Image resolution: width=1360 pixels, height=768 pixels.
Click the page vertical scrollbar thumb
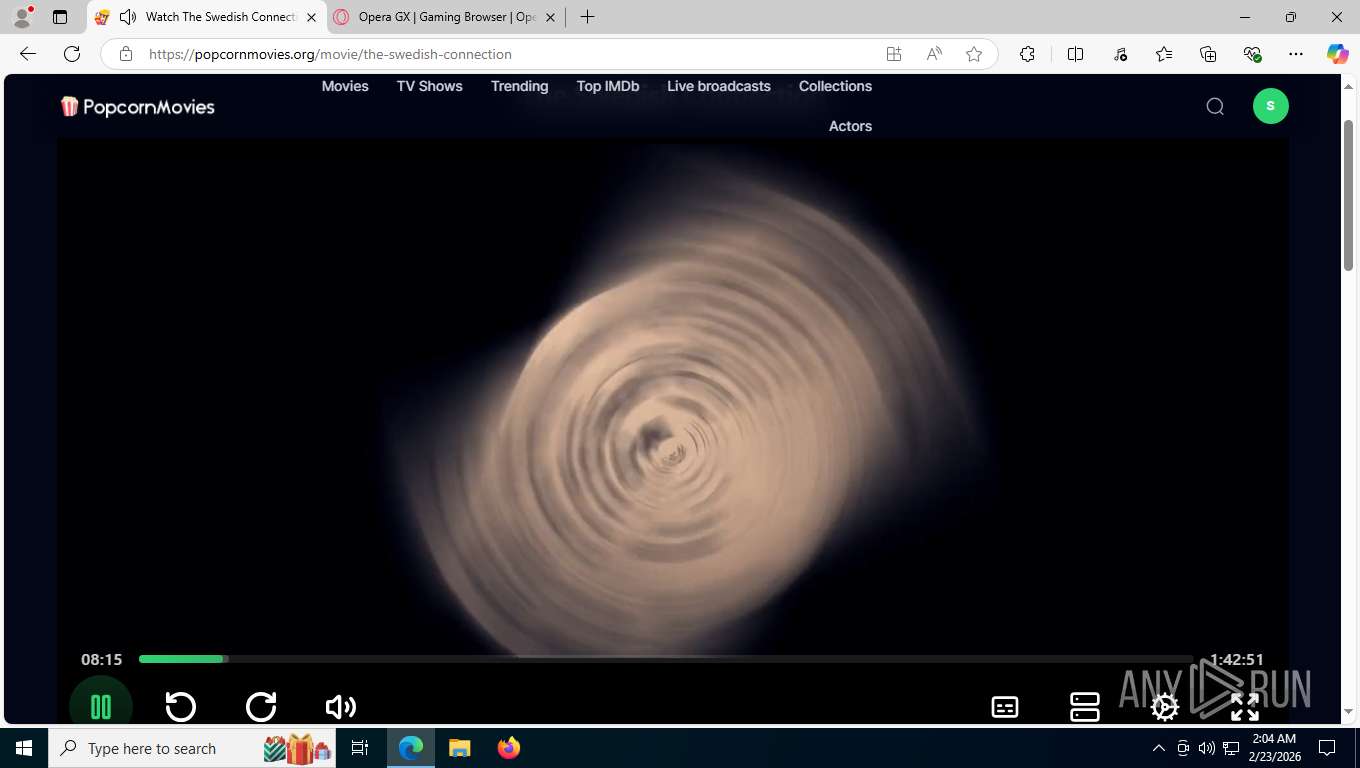click(1348, 193)
